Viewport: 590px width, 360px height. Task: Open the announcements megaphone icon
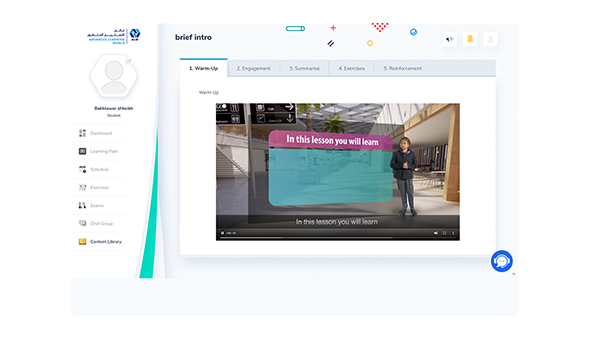click(450, 39)
